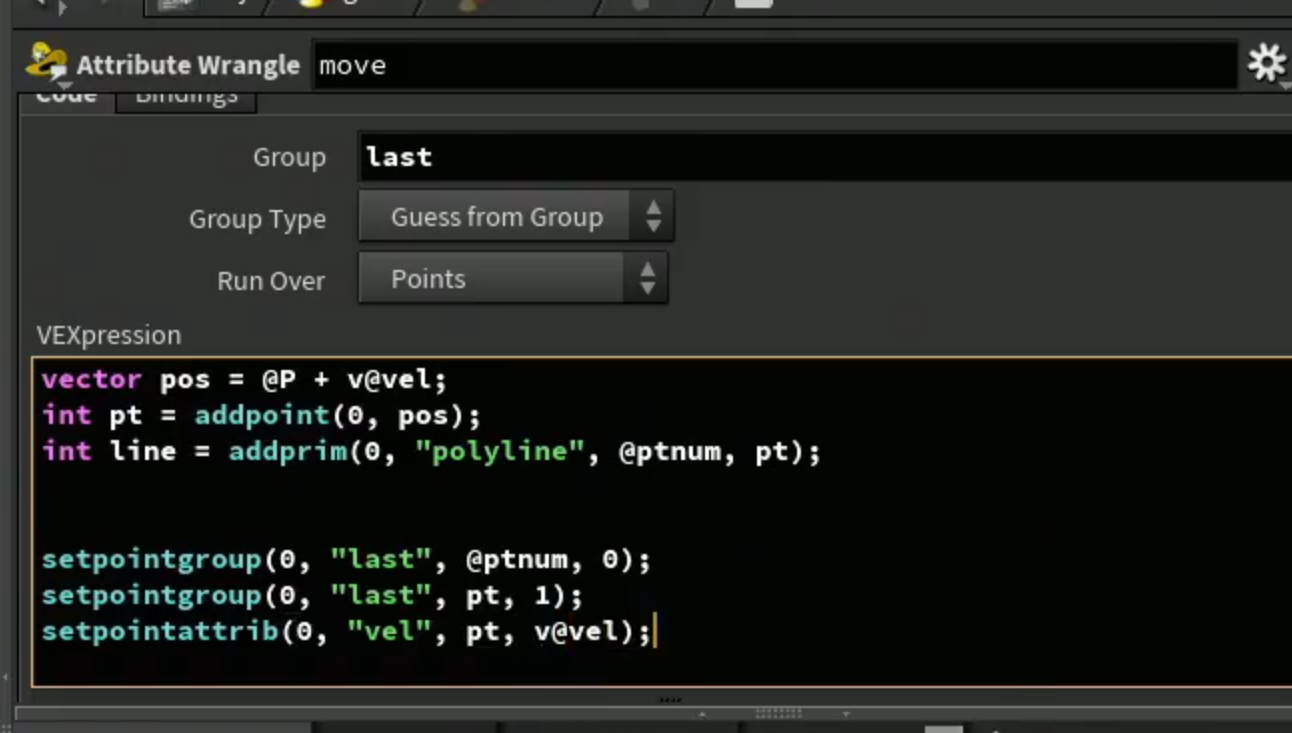Click inside the VEXpression code editor
The image size is (1292, 733).
tap(662, 522)
